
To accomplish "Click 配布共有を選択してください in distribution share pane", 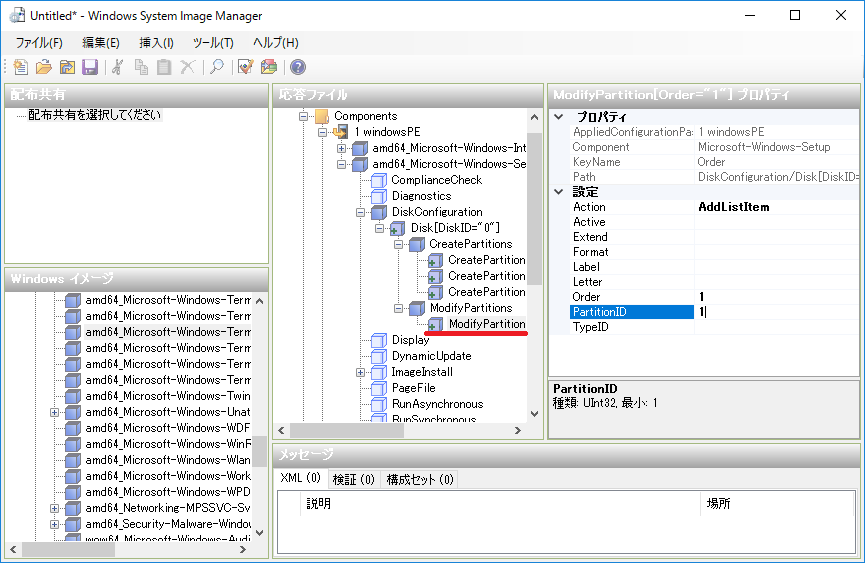I will [94, 115].
